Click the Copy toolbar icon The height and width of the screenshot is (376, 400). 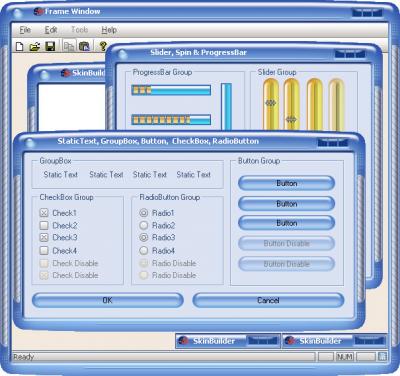tap(69, 46)
